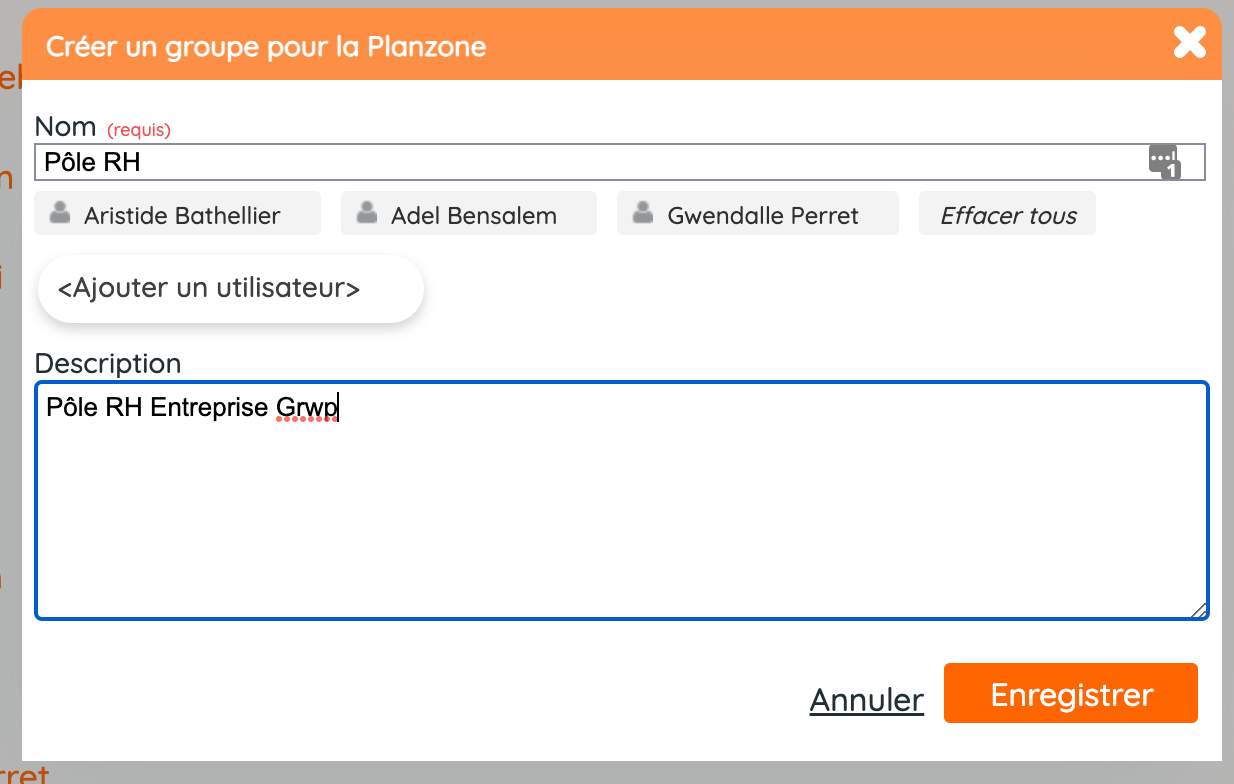The height and width of the screenshot is (784, 1234).
Task: Click the Nom label
Action: pos(65,126)
